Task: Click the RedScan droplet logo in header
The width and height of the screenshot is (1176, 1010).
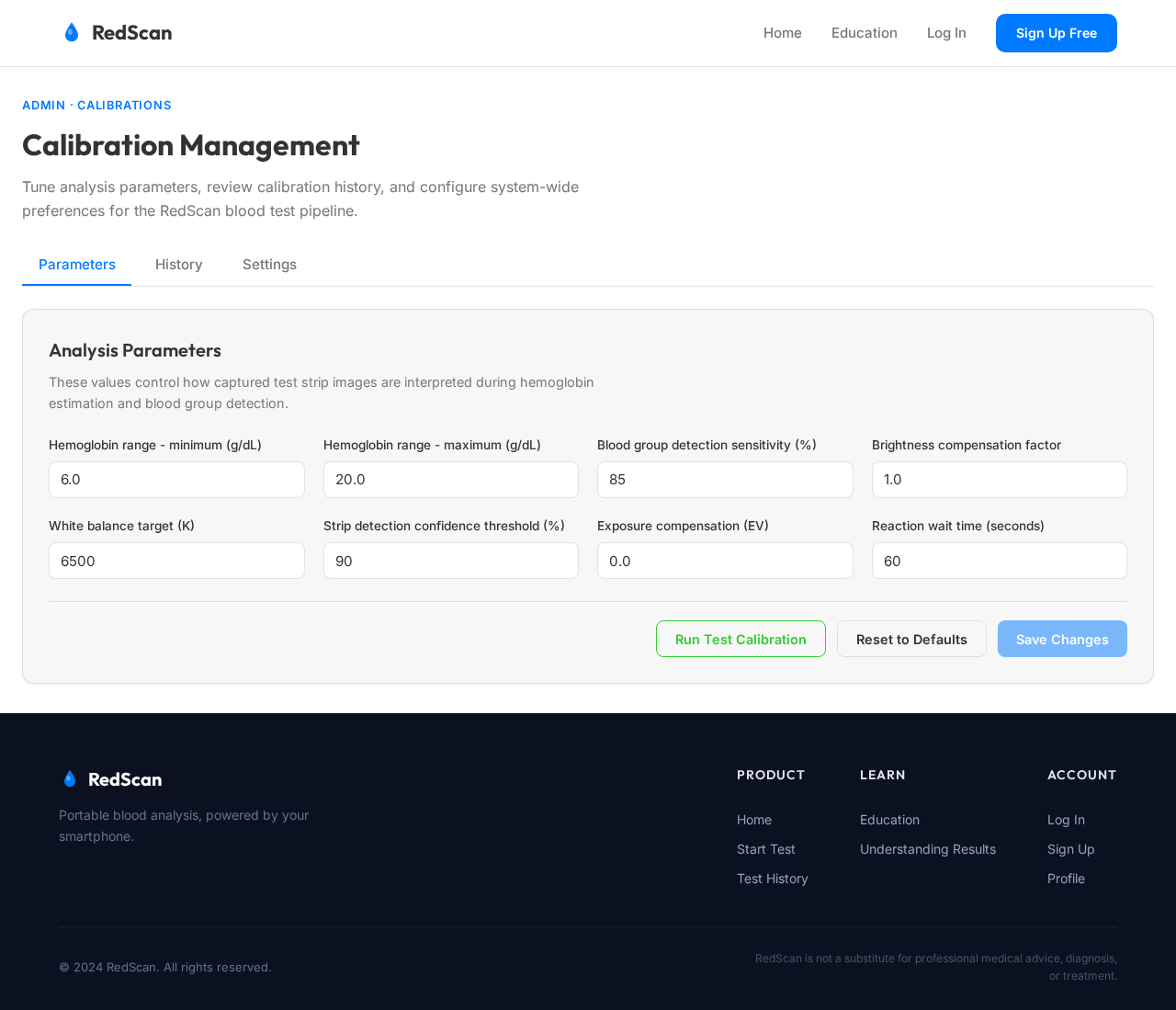Action: coord(72,32)
